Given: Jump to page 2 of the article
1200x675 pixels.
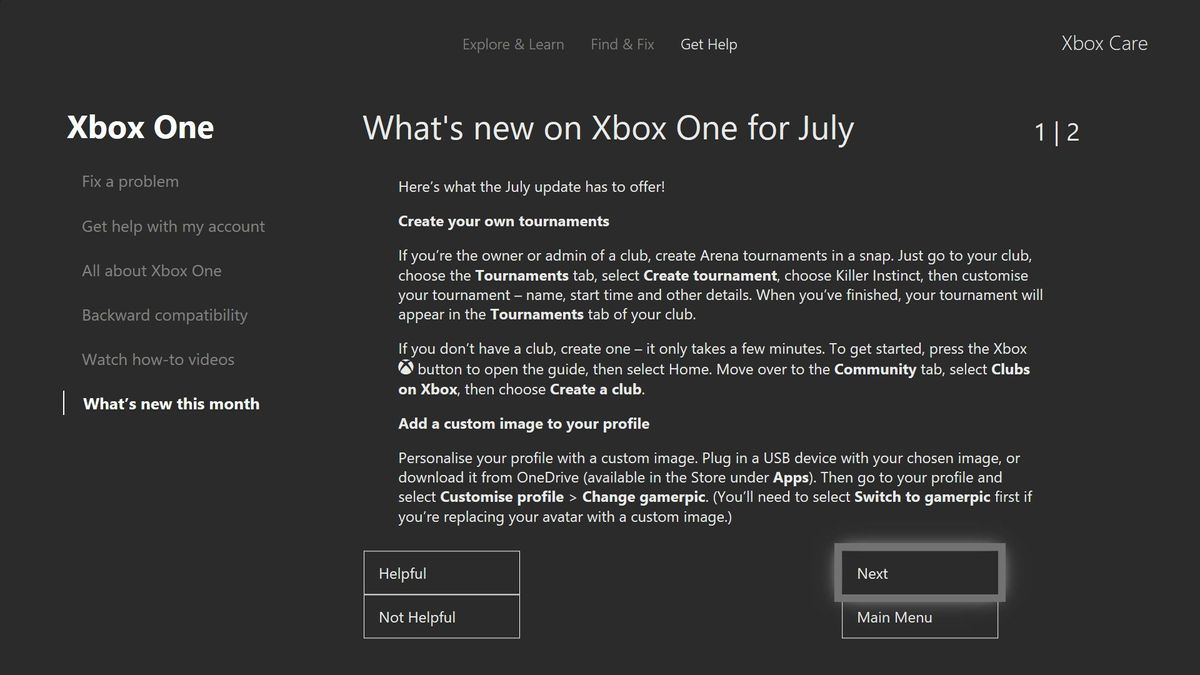Looking at the screenshot, I should click(x=1073, y=131).
